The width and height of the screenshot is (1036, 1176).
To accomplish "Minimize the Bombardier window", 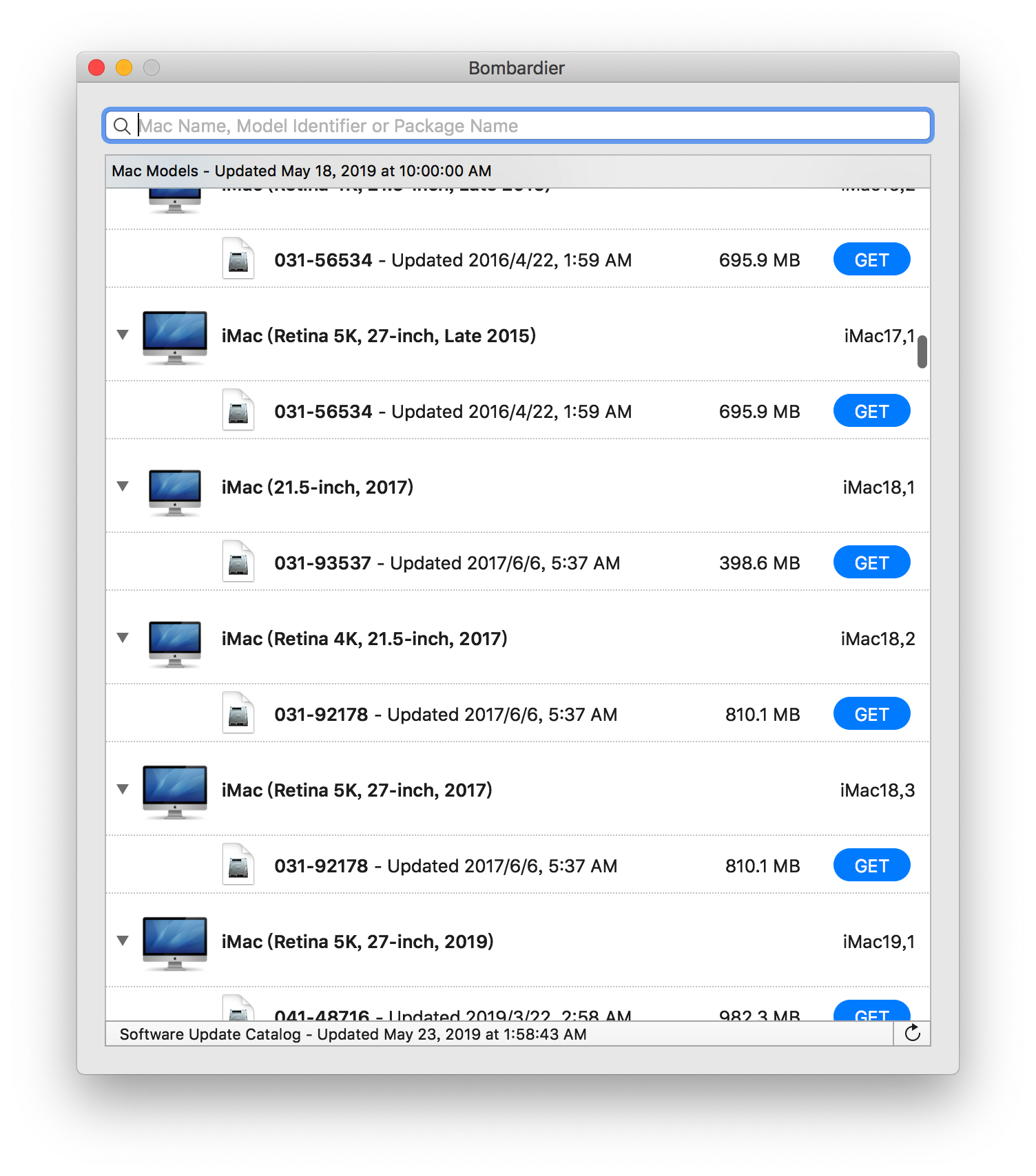I will 124,67.
